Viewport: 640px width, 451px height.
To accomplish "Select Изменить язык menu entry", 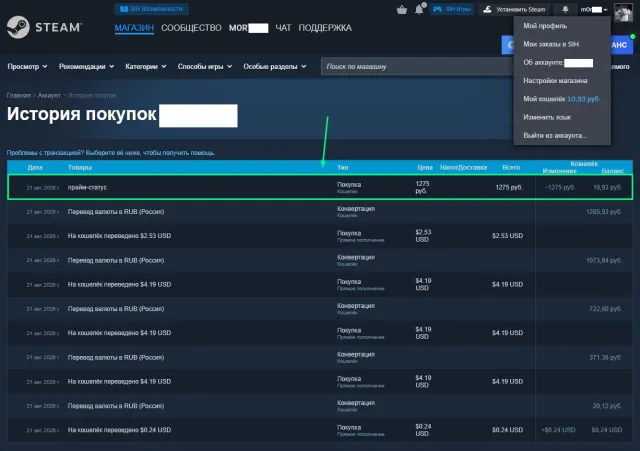I will (x=547, y=117).
